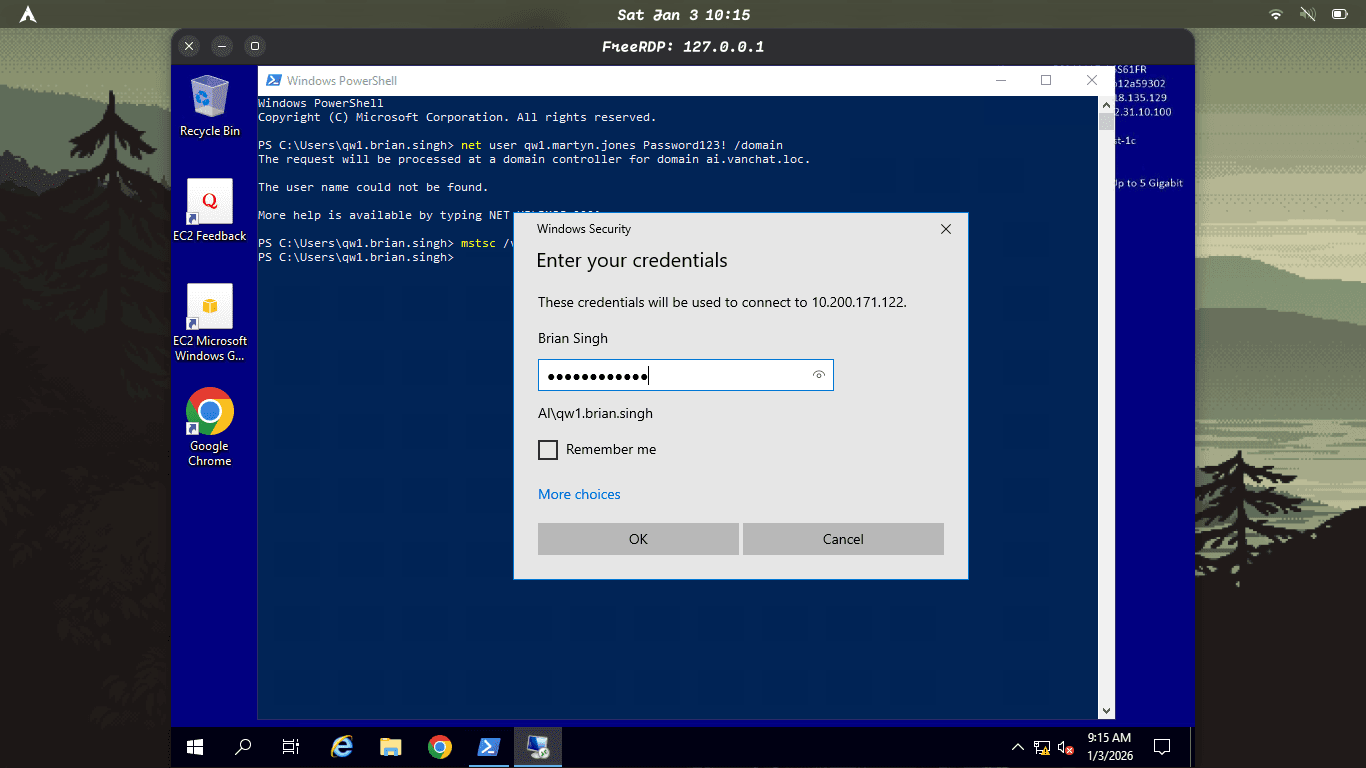Click the muted notifications icon in top bar
This screenshot has height=768, width=1366.
tap(1307, 14)
